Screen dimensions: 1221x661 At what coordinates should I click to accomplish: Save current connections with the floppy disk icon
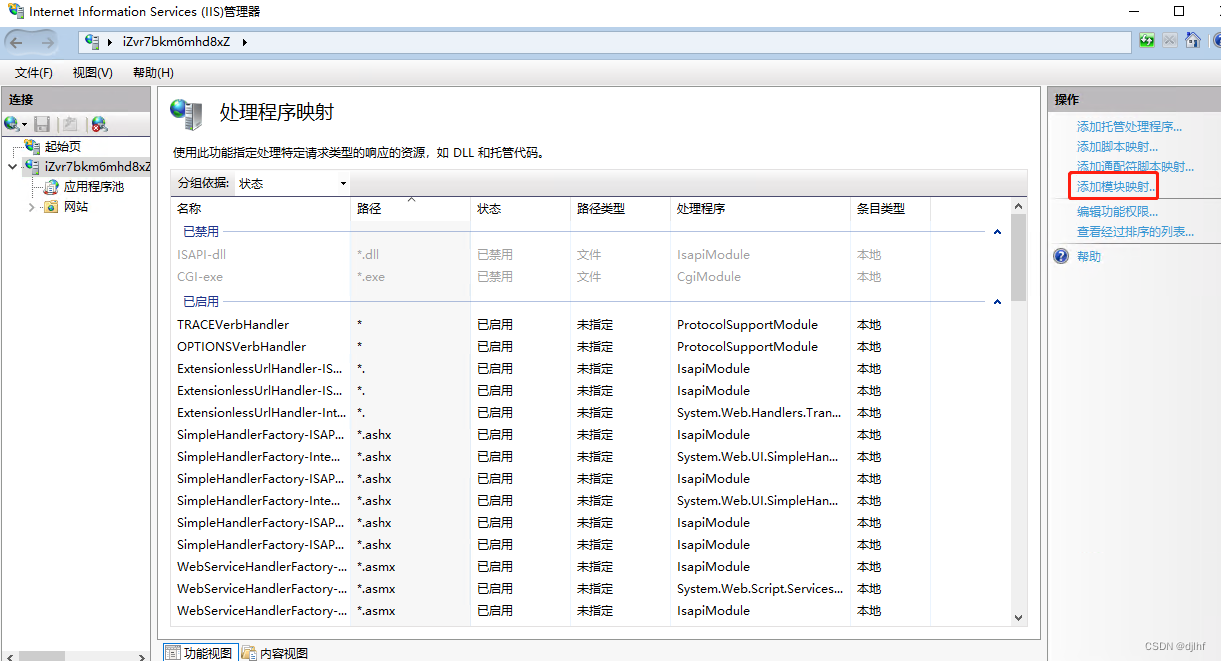coord(40,124)
